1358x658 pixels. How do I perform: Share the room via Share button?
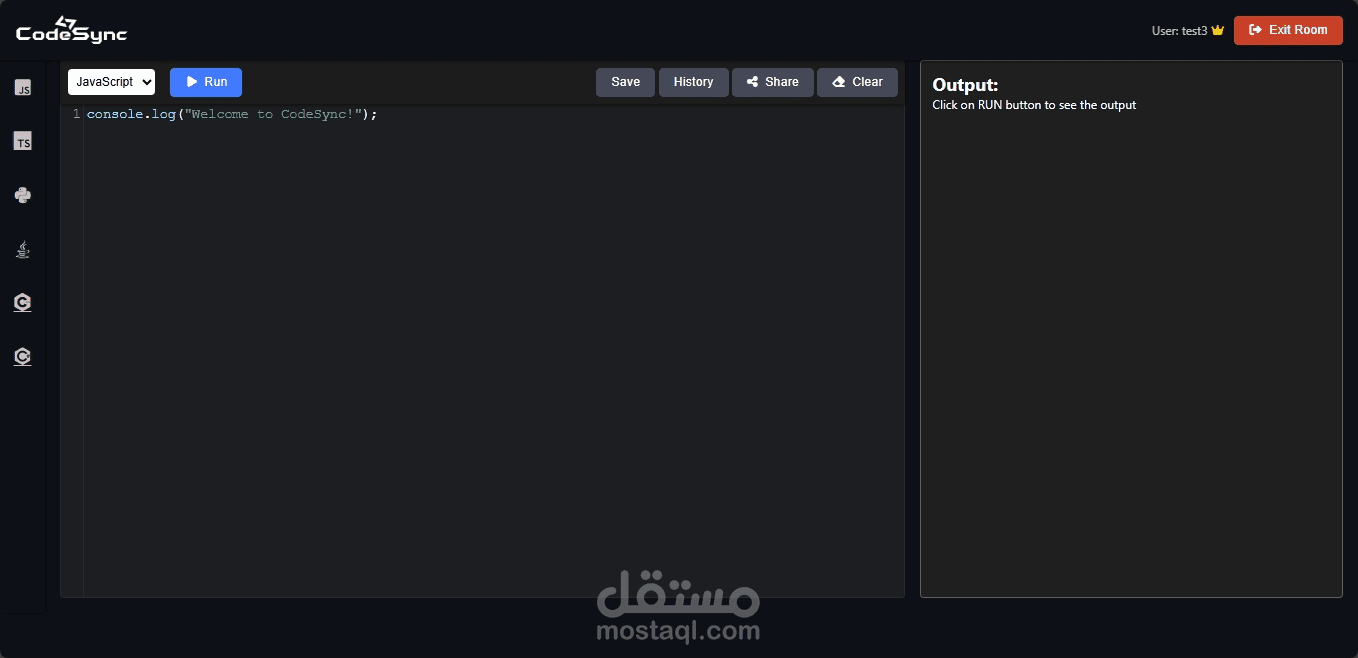(x=773, y=82)
